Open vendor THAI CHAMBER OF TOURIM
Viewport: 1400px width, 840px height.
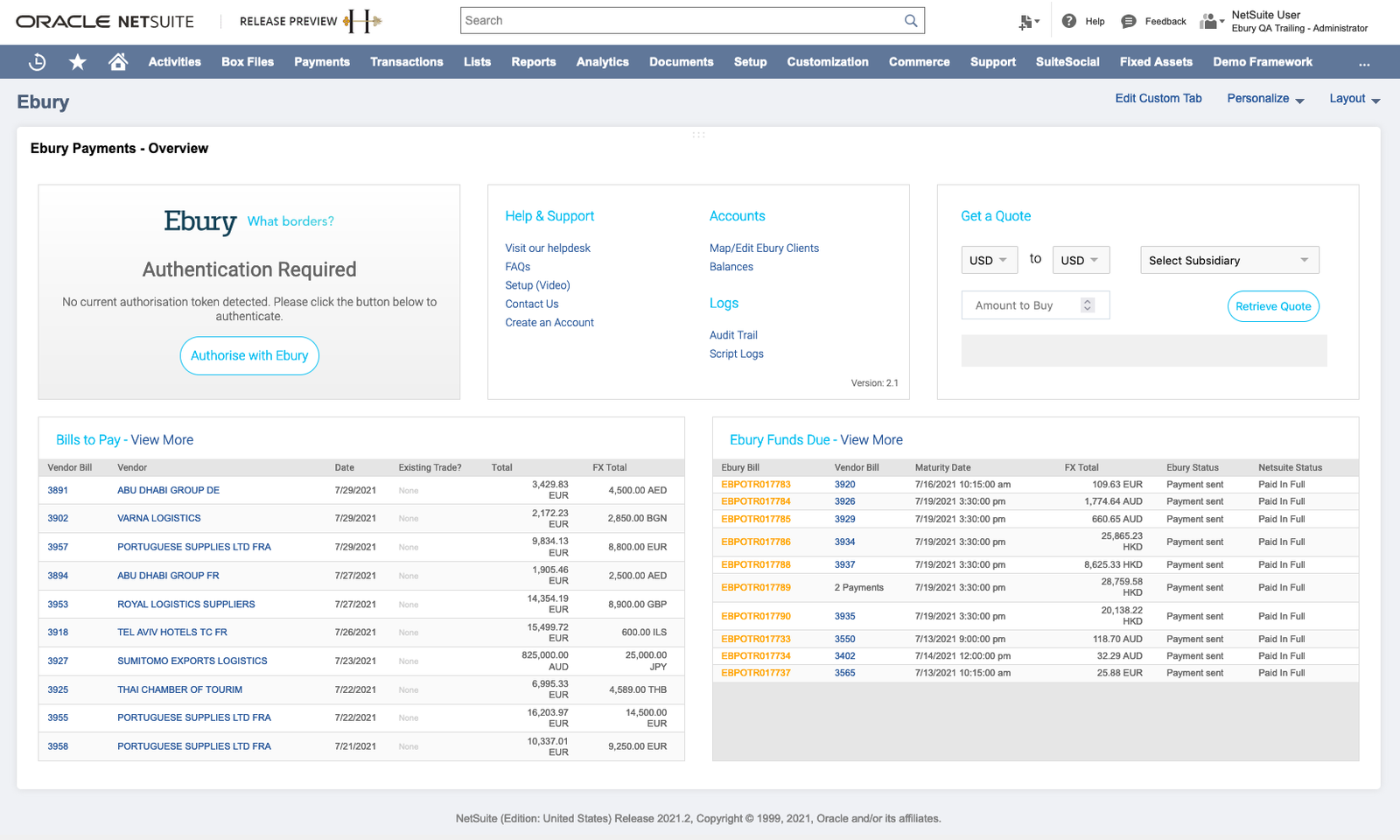[x=180, y=689]
